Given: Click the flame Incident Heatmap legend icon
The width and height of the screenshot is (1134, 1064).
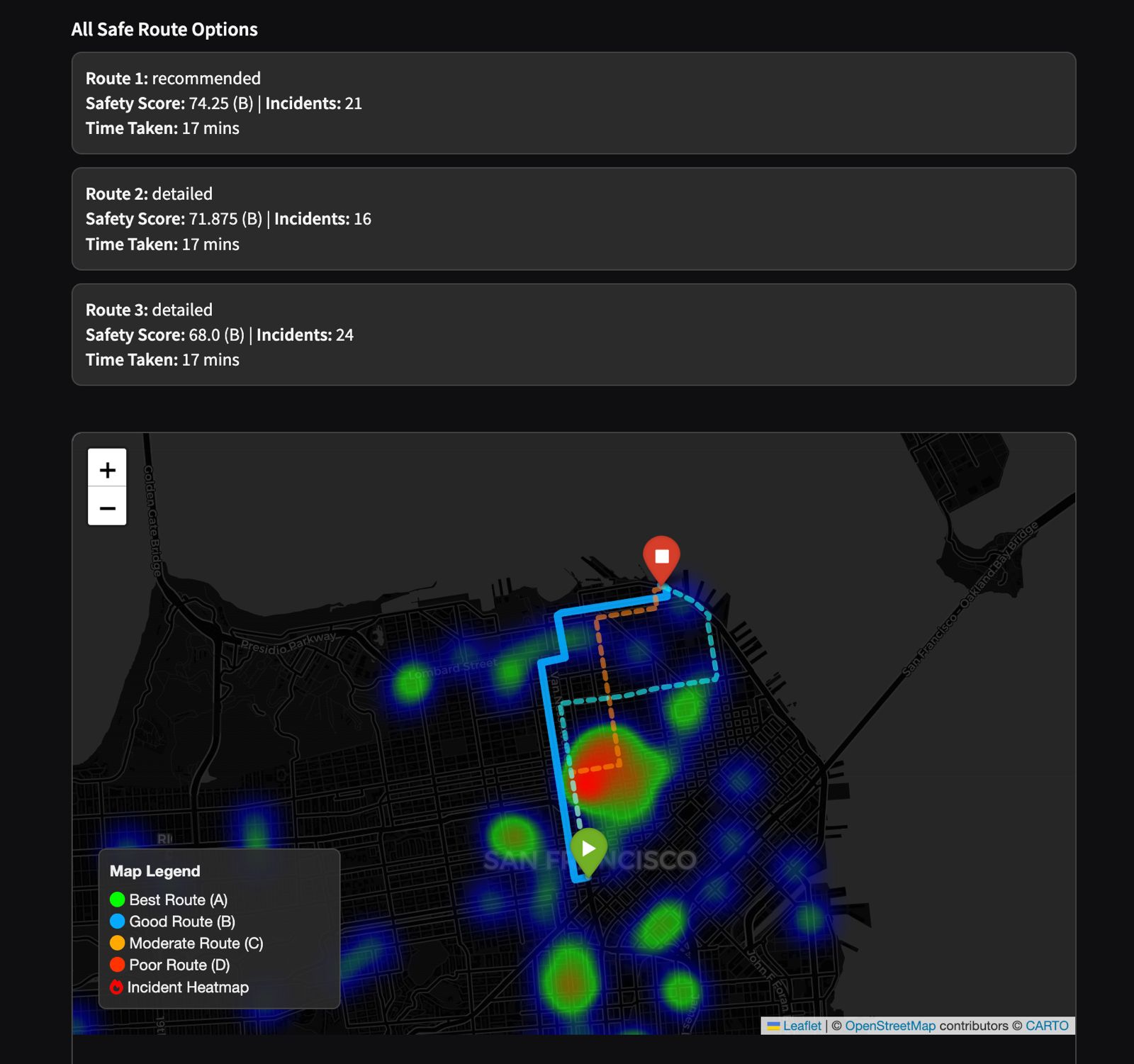Looking at the screenshot, I should pos(117,987).
